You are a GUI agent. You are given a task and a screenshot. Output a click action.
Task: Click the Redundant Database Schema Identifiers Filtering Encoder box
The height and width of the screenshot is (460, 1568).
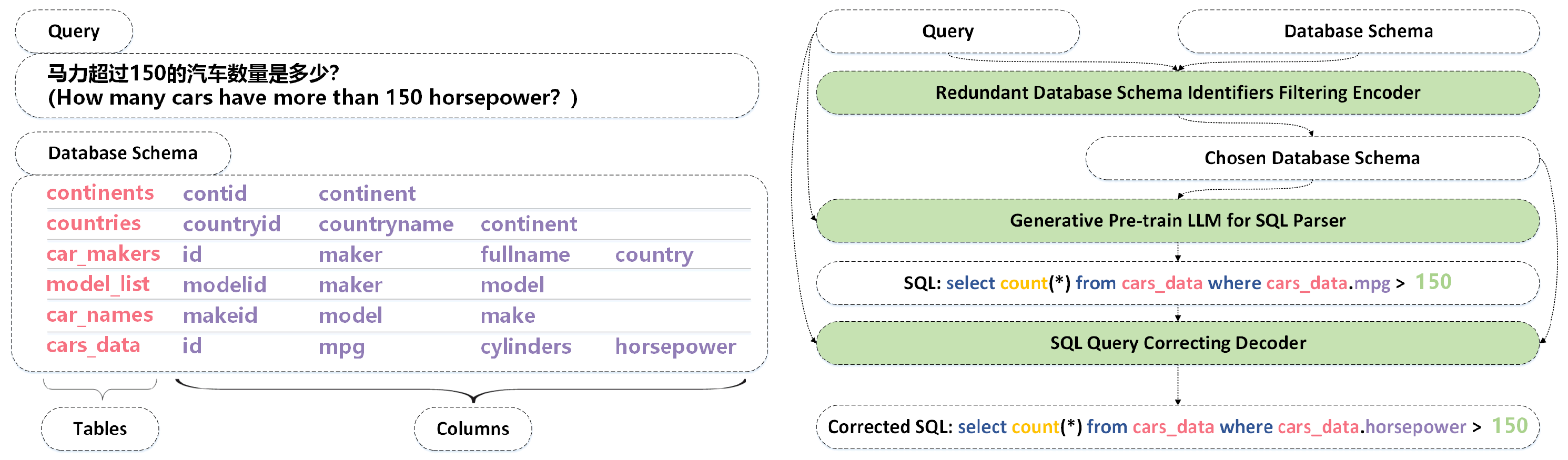pyautogui.click(x=1177, y=93)
